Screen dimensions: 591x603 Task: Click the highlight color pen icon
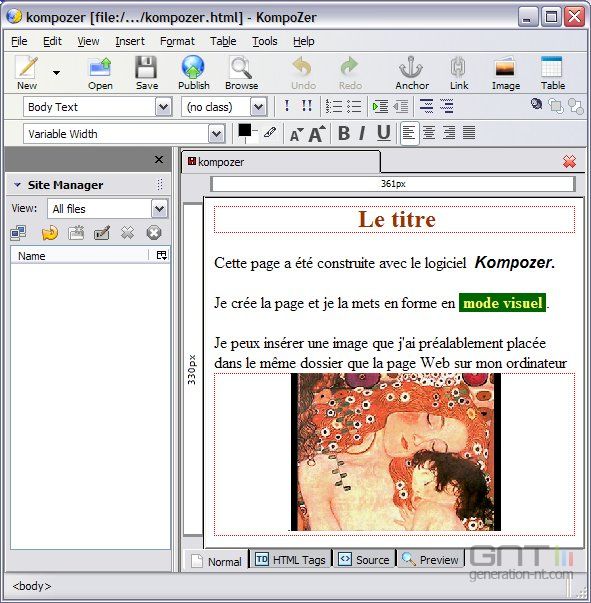click(270, 133)
